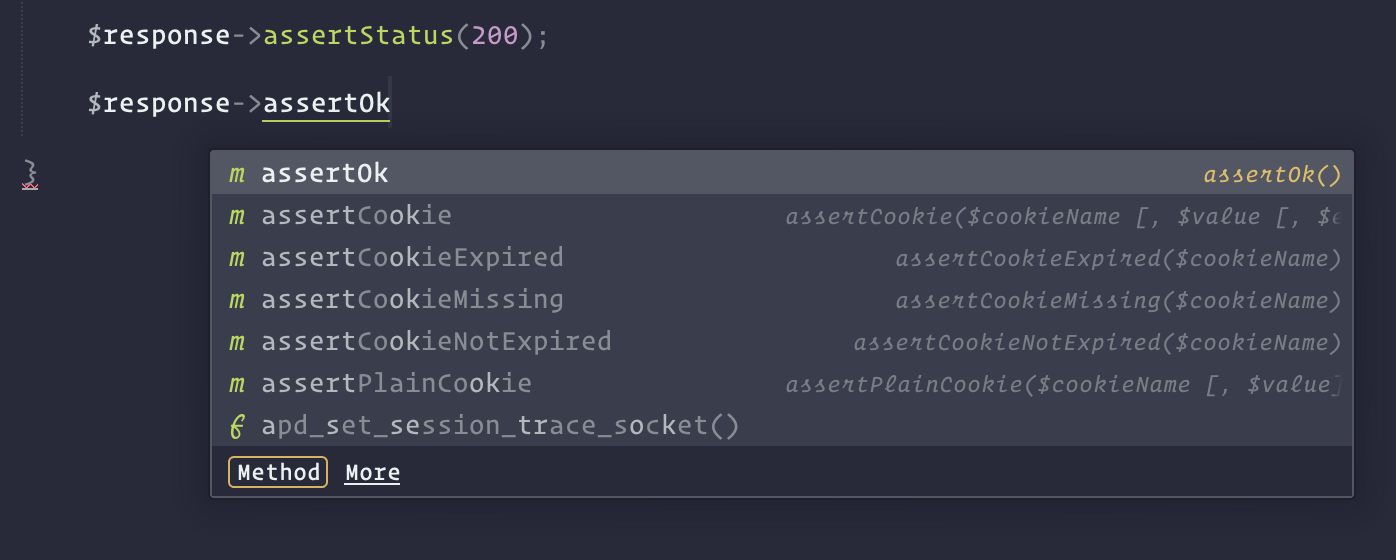Viewport: 1396px width, 560px height.
Task: Click the method icon next to assertCookieMissing
Action: pyautogui.click(x=237, y=301)
